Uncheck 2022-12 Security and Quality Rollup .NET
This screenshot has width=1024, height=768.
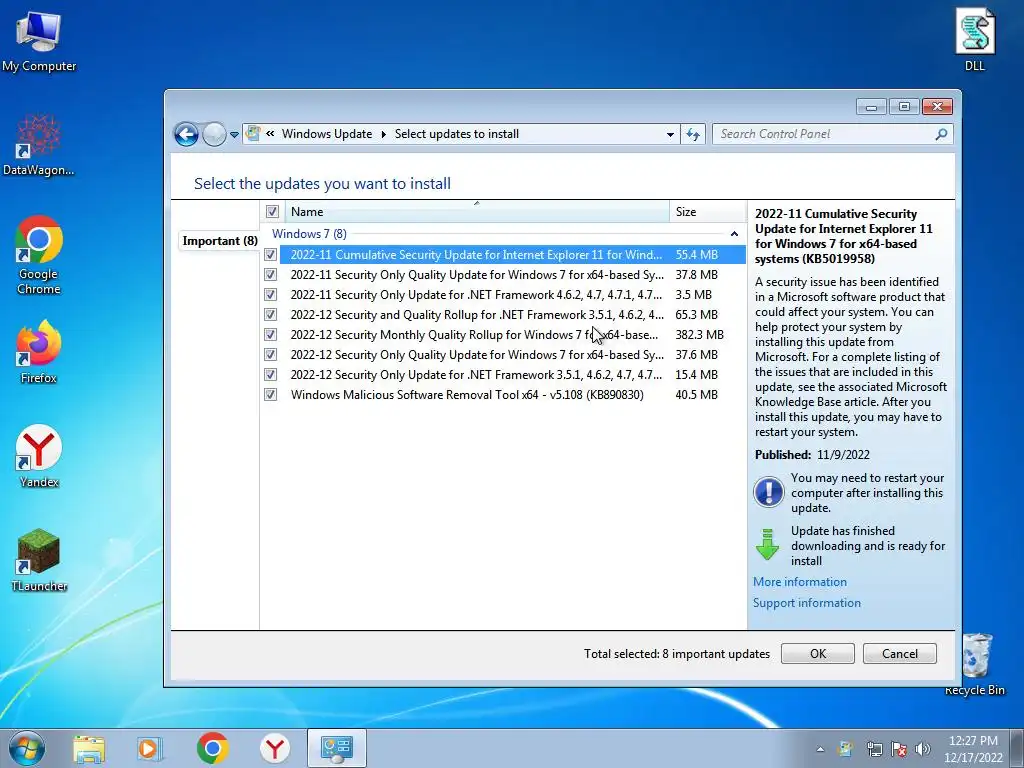coord(270,315)
